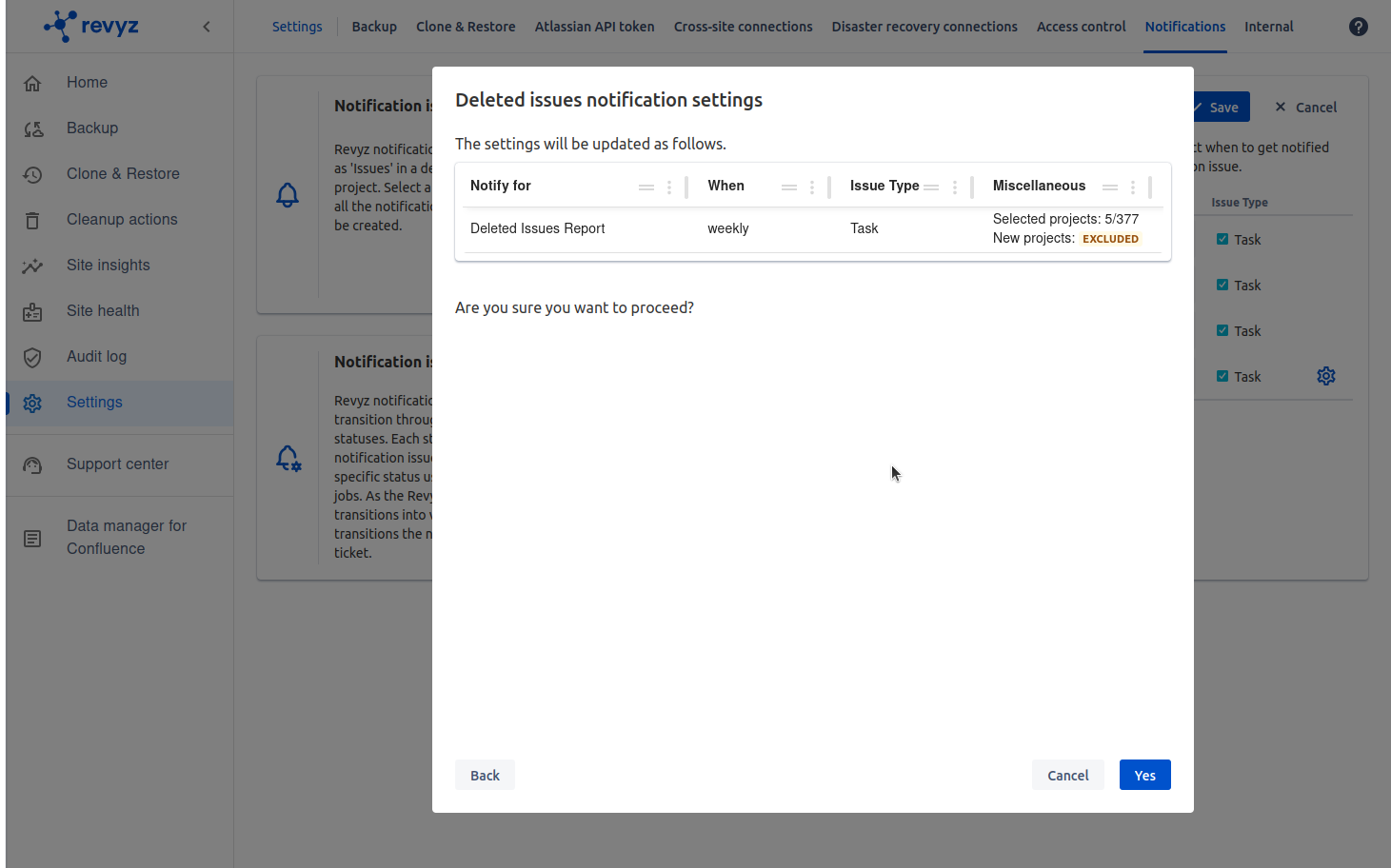Image resolution: width=1391 pixels, height=868 pixels.
Task: Open help via the question mark icon
Action: (x=1358, y=27)
